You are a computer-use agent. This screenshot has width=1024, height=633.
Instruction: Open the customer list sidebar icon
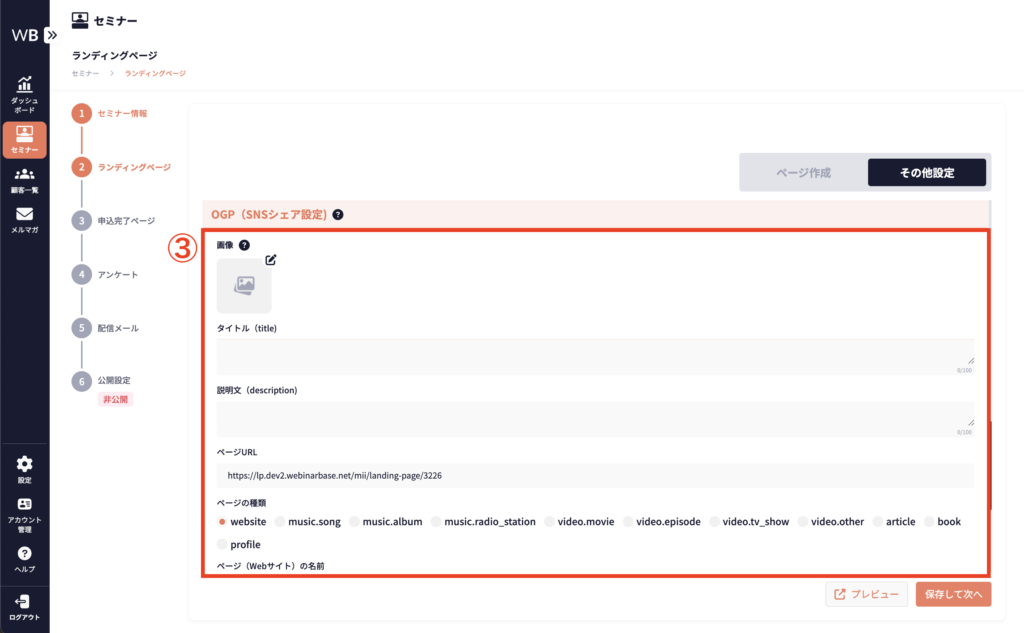pos(24,179)
